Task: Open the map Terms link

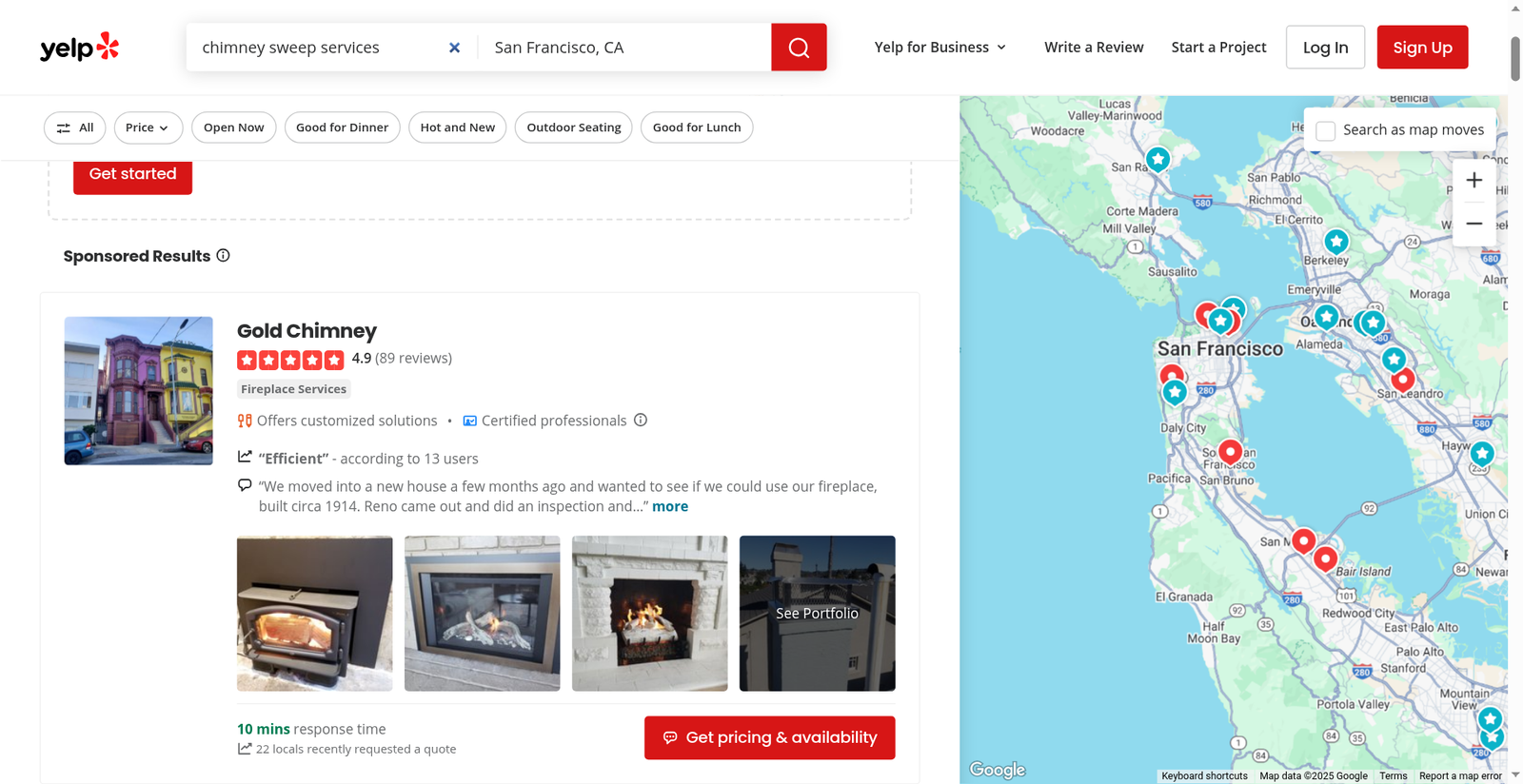Action: point(1393,775)
